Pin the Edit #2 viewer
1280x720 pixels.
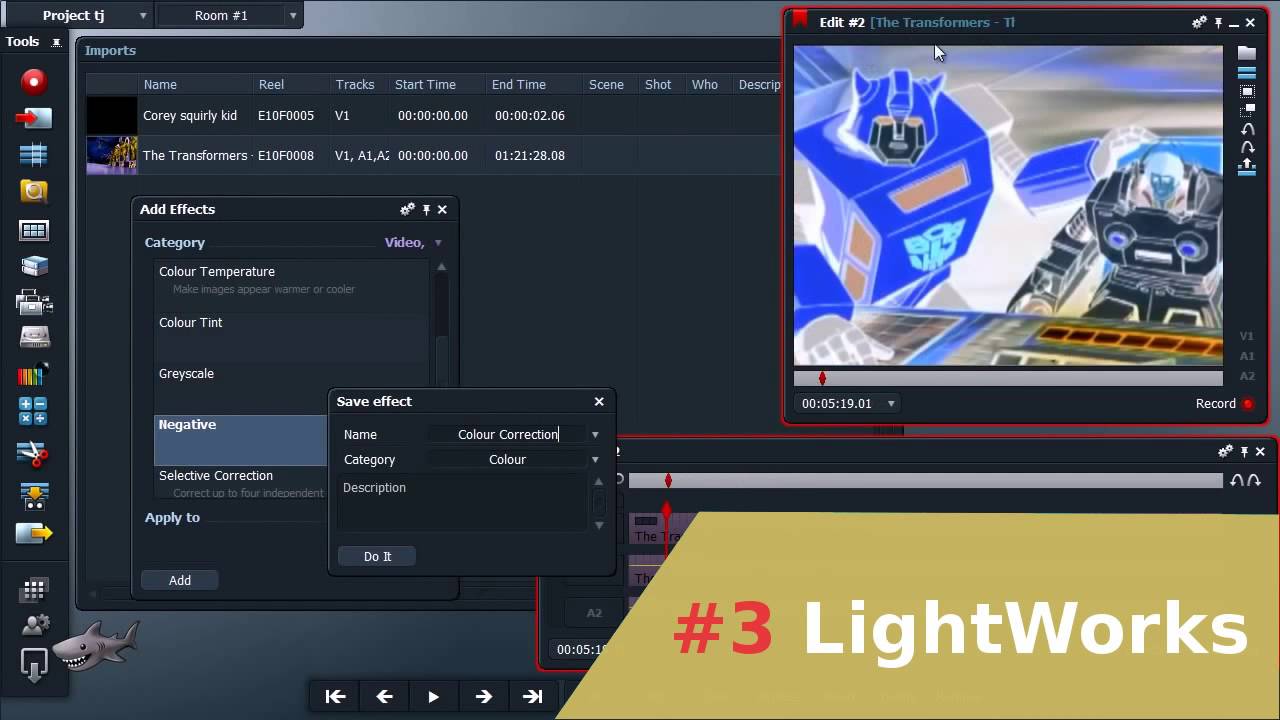click(x=1218, y=22)
